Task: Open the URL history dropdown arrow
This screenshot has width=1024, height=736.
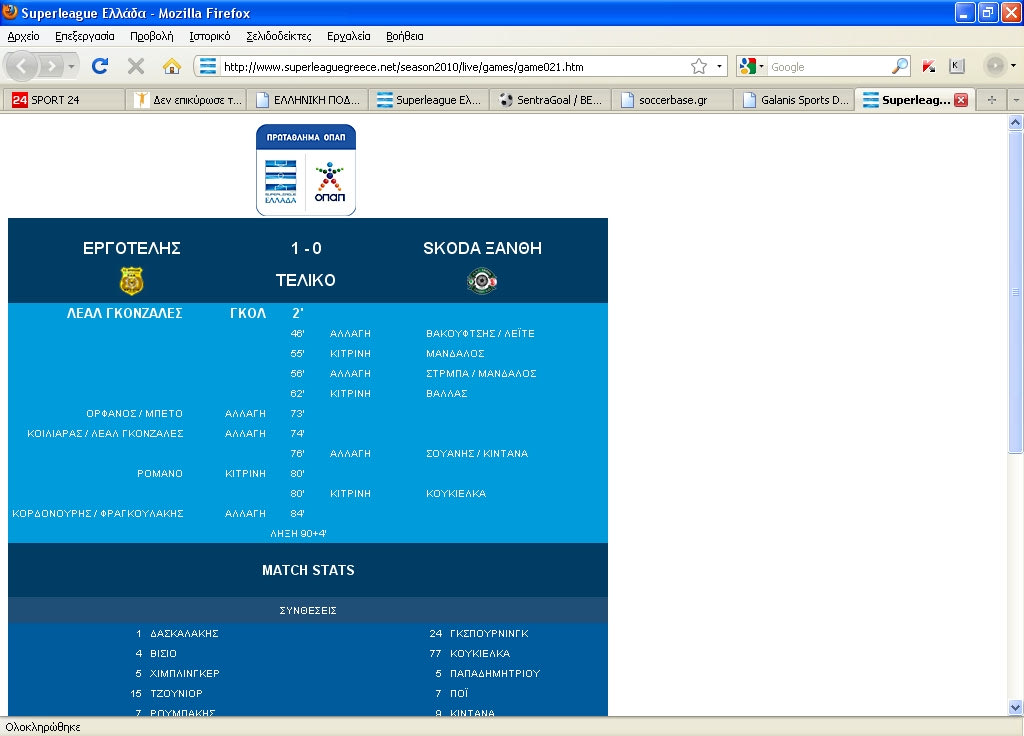Action: (720, 67)
